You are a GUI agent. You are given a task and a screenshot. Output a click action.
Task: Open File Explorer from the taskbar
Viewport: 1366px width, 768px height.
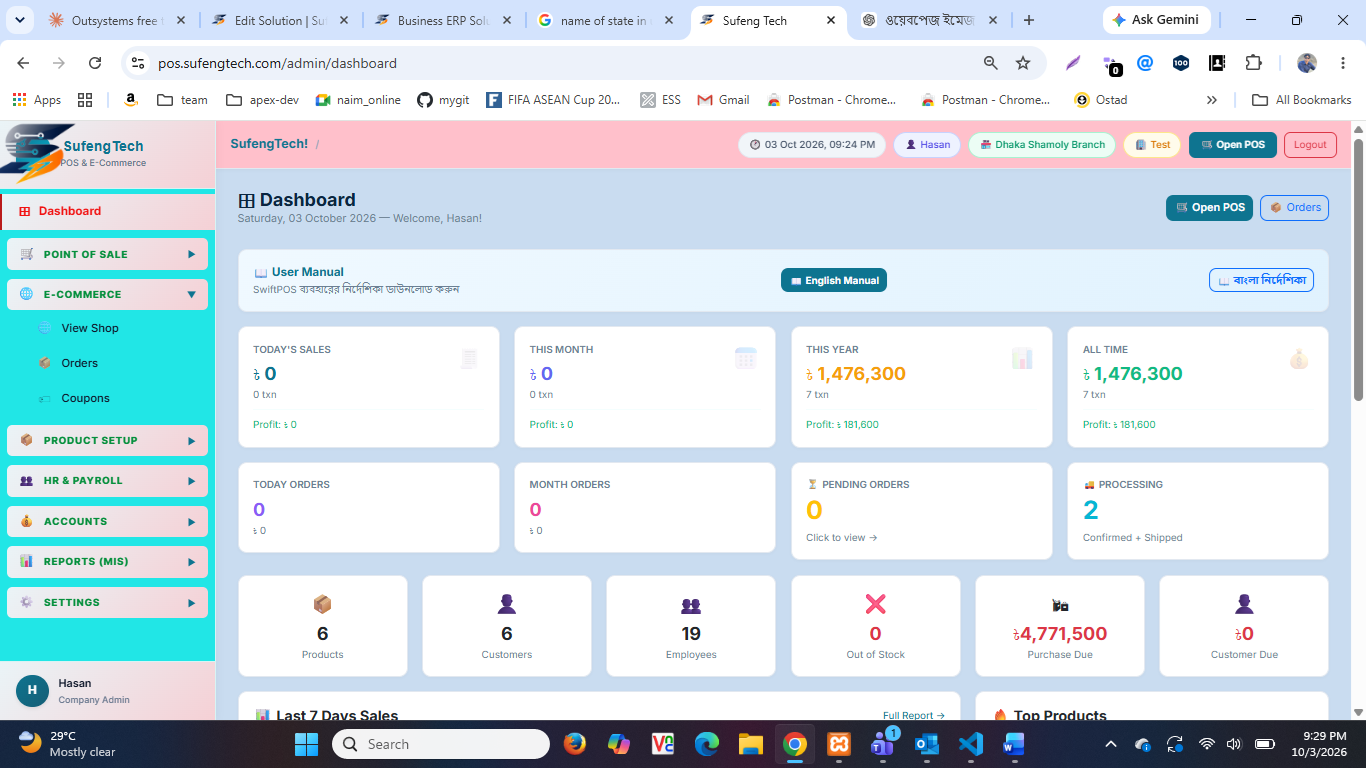click(x=750, y=744)
